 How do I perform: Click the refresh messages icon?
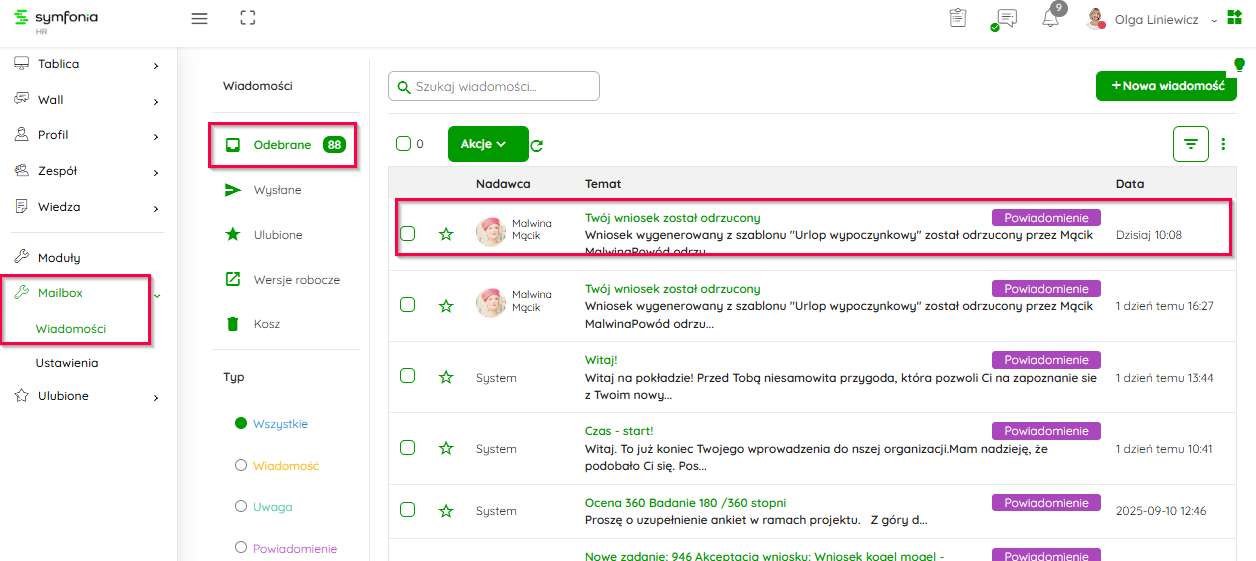pyautogui.click(x=537, y=146)
